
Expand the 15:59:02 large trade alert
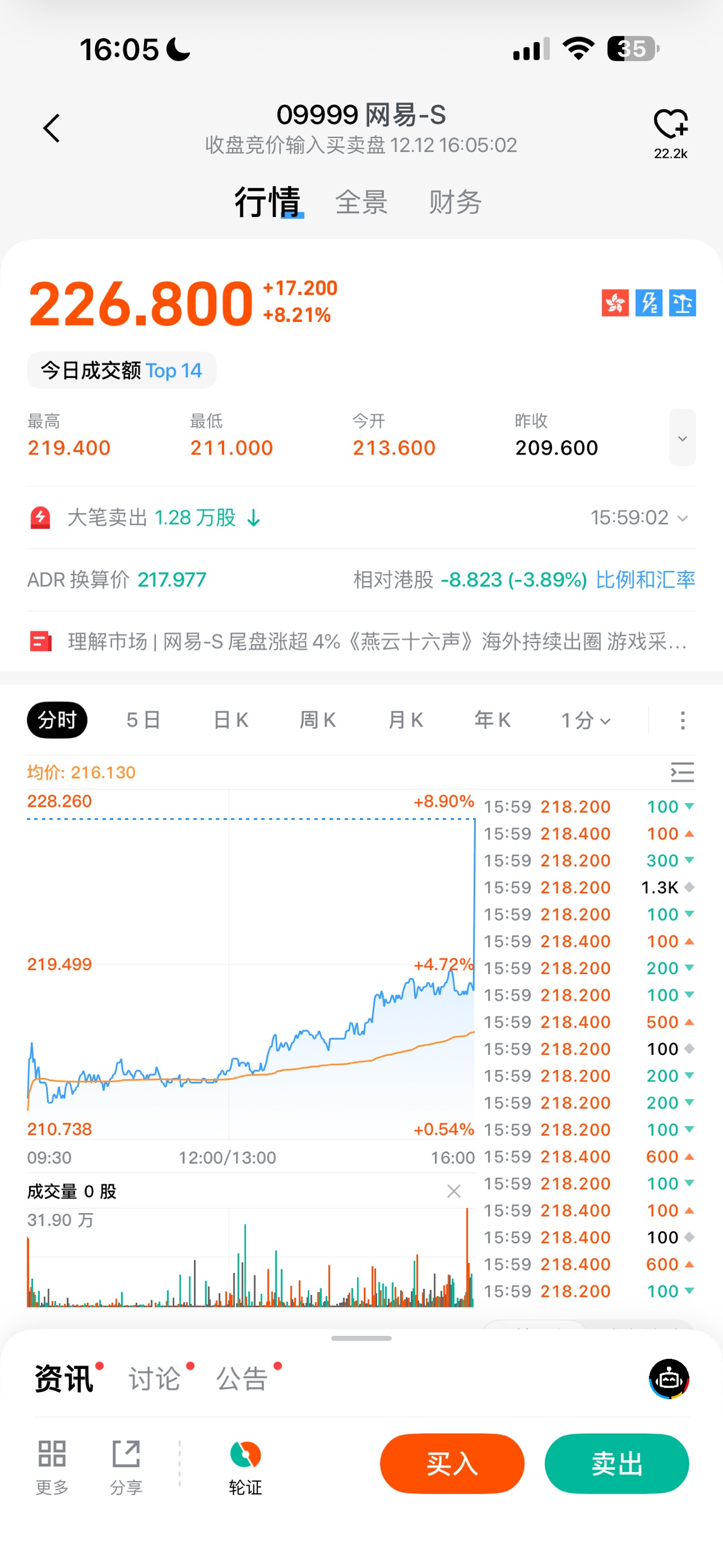(639, 518)
